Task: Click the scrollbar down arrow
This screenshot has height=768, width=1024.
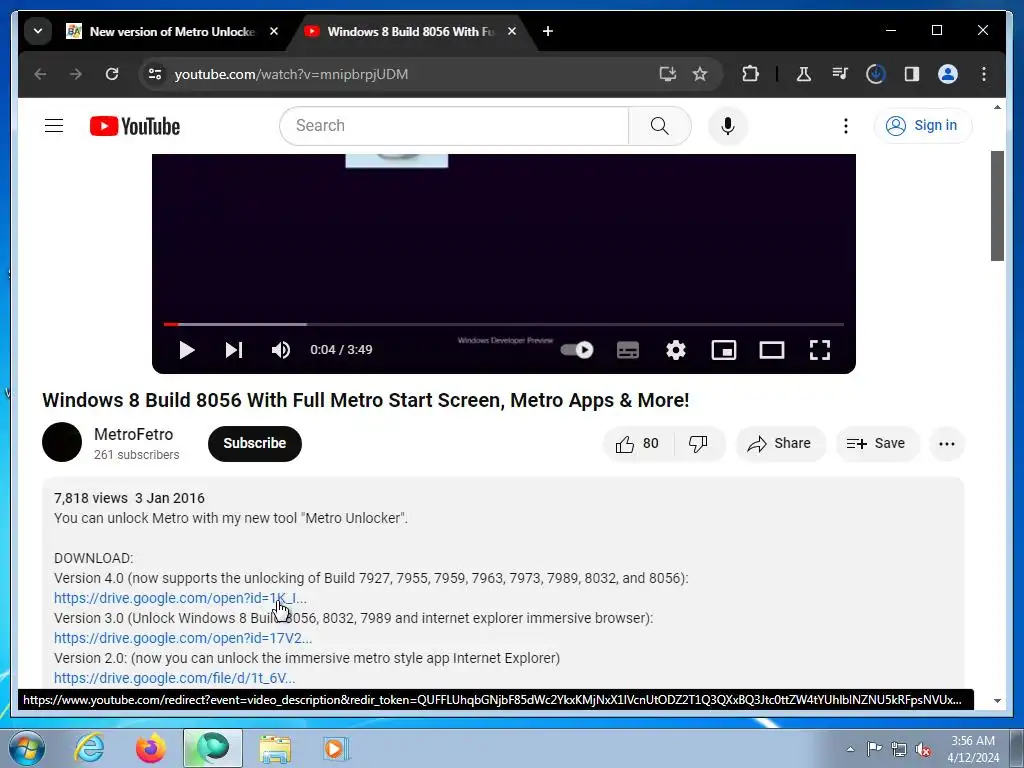Action: point(997,701)
